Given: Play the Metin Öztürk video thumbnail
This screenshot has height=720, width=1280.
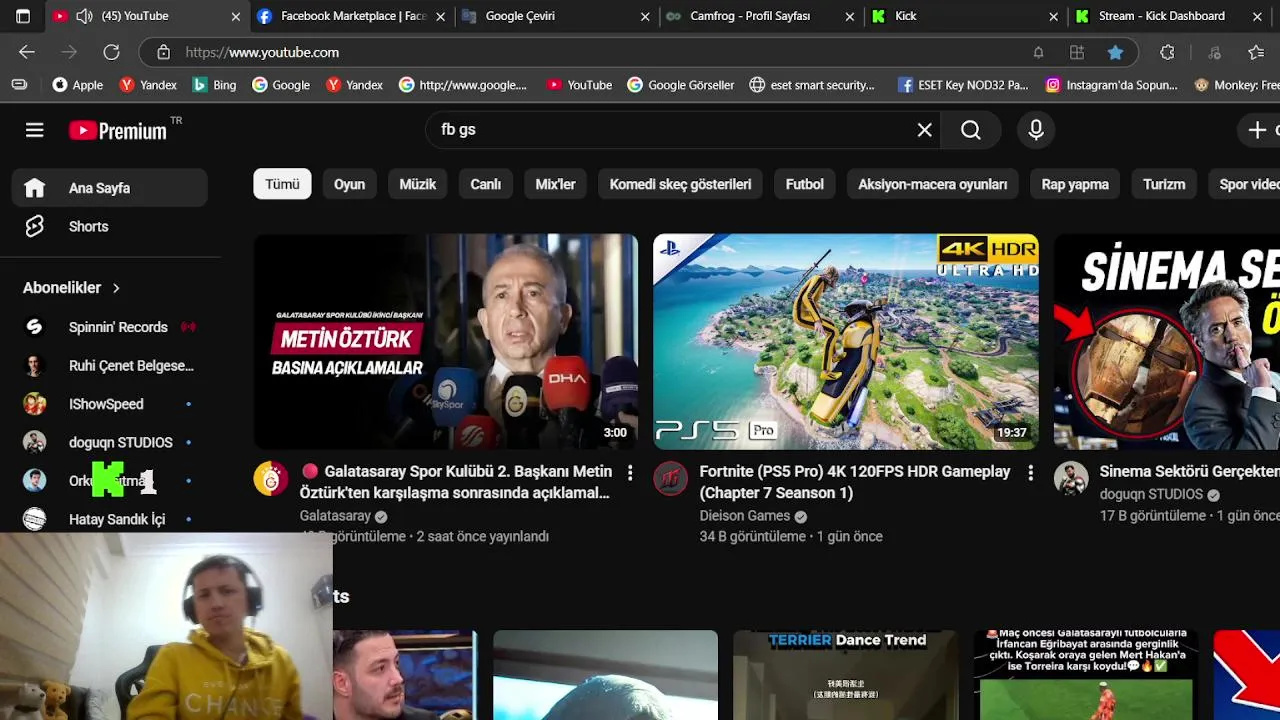Looking at the screenshot, I should (446, 342).
